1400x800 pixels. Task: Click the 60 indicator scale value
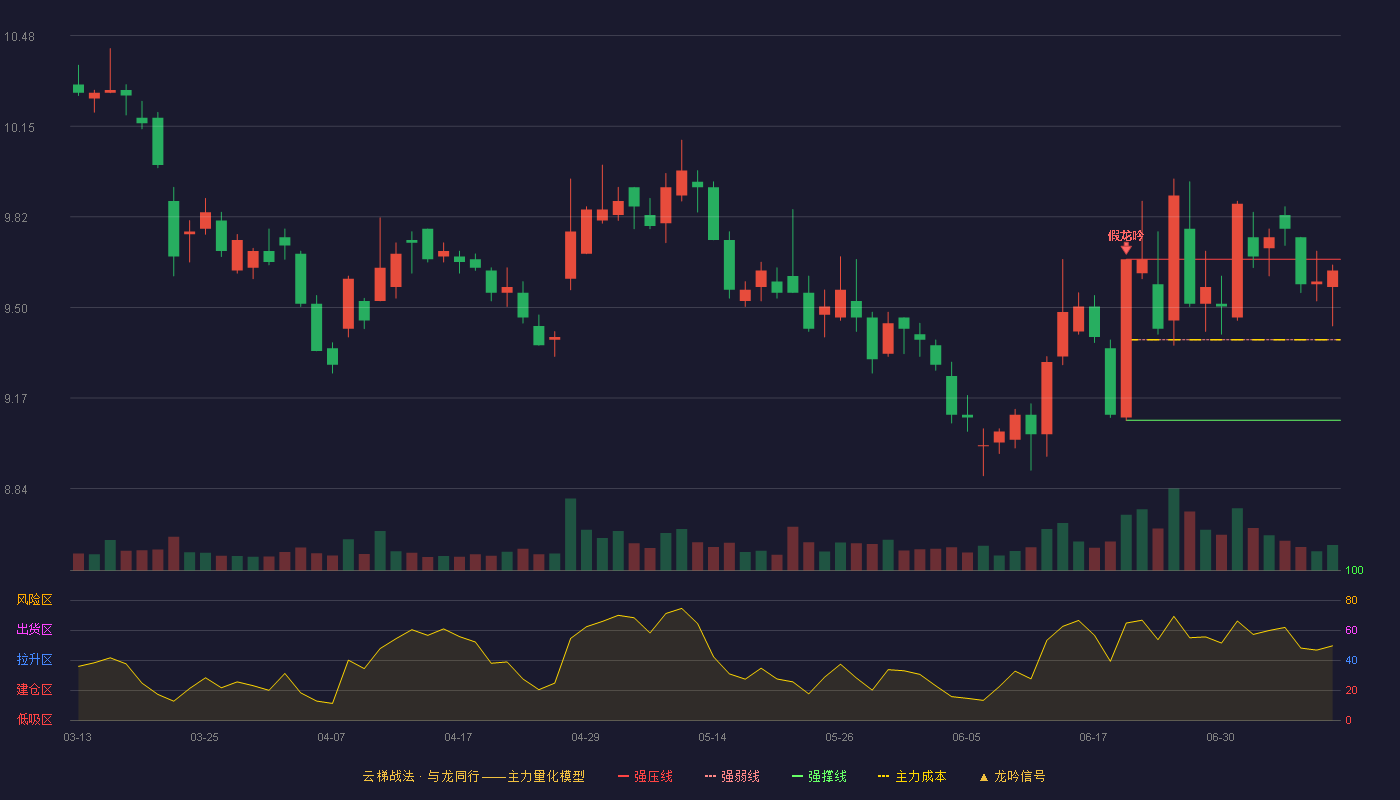point(1351,630)
